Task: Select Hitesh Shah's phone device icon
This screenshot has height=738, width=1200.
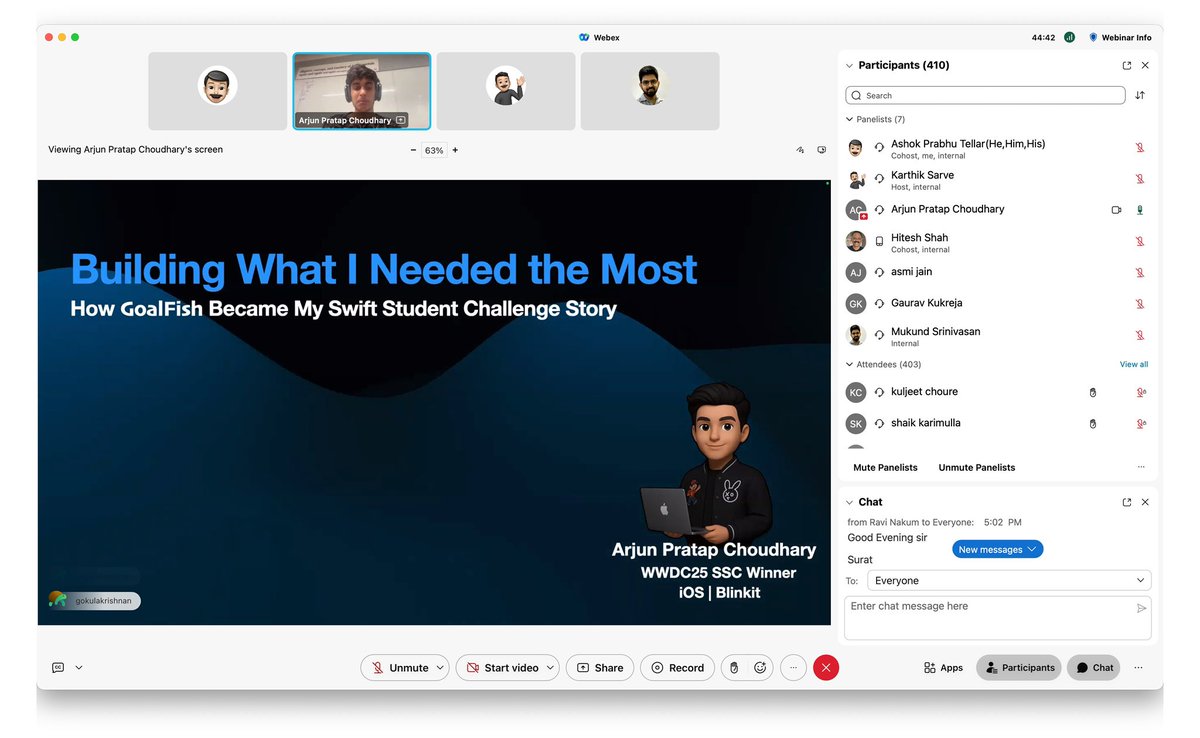Action: click(879, 241)
